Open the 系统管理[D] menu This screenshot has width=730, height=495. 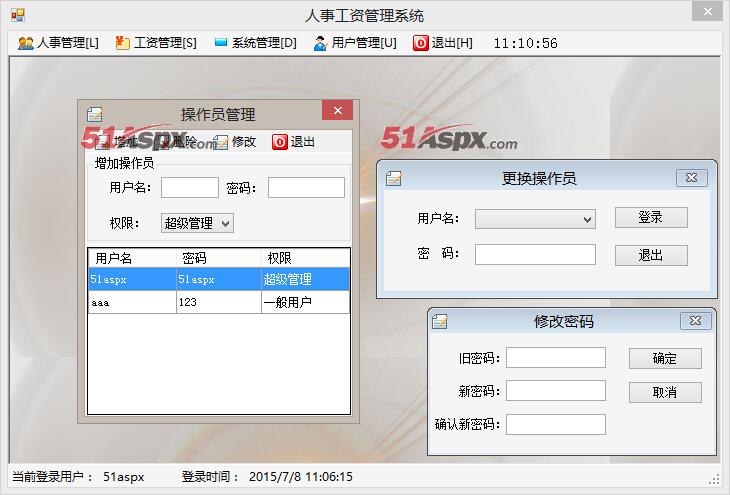click(255, 43)
